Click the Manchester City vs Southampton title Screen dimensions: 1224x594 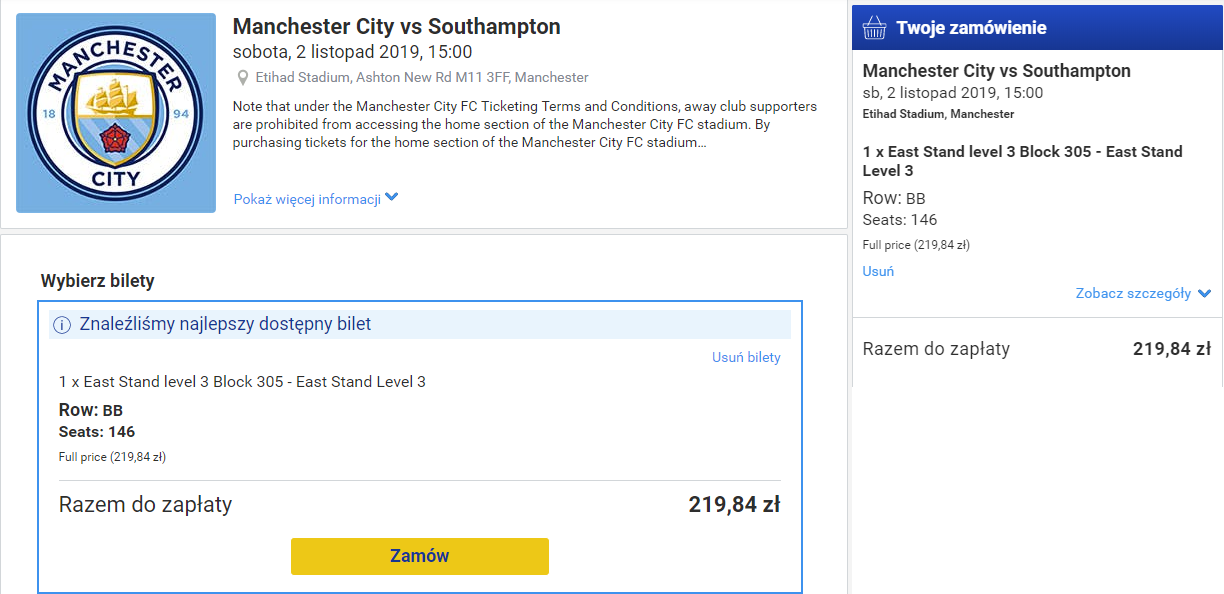396,27
